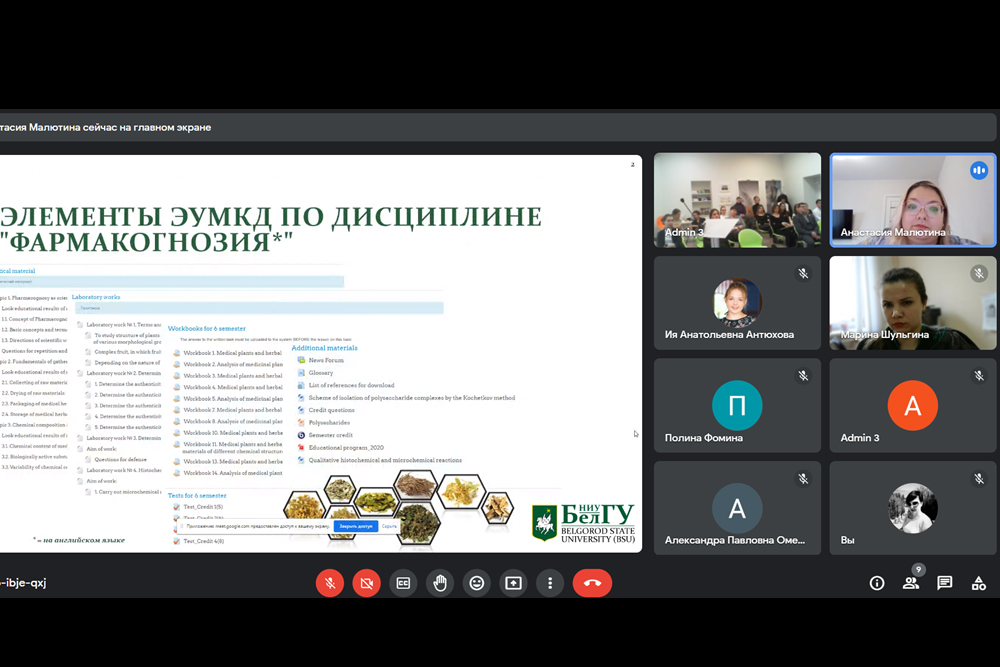Image resolution: width=1000 pixels, height=667 pixels.
Task: Click Admin 3's orange A avatar
Action: 913,405
